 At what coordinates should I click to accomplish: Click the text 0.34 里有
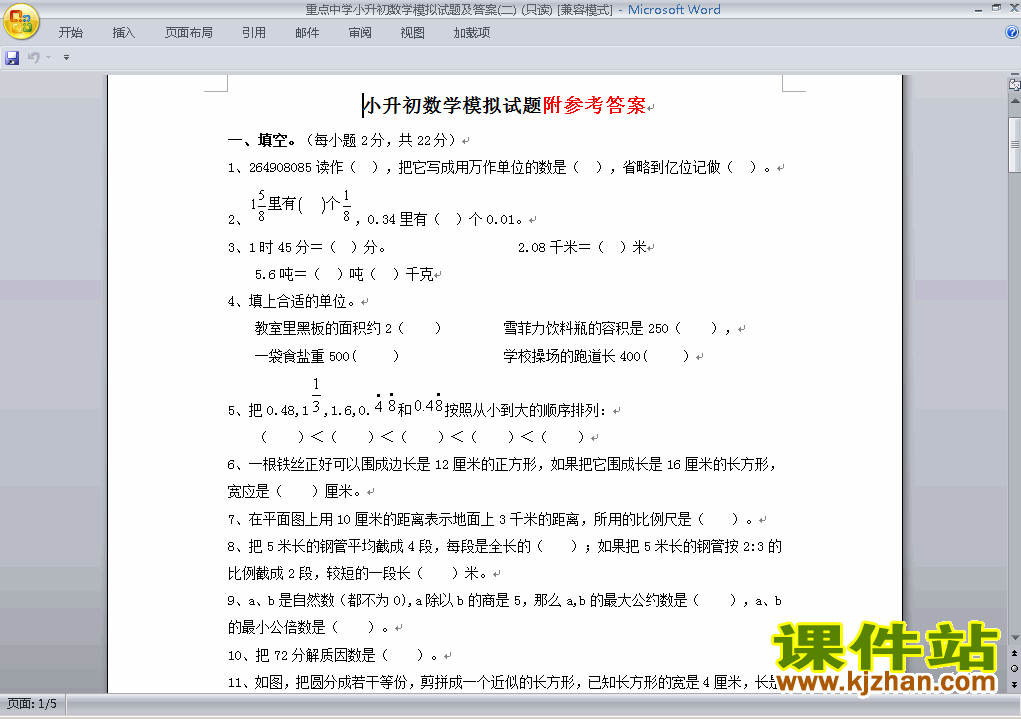tap(397, 219)
